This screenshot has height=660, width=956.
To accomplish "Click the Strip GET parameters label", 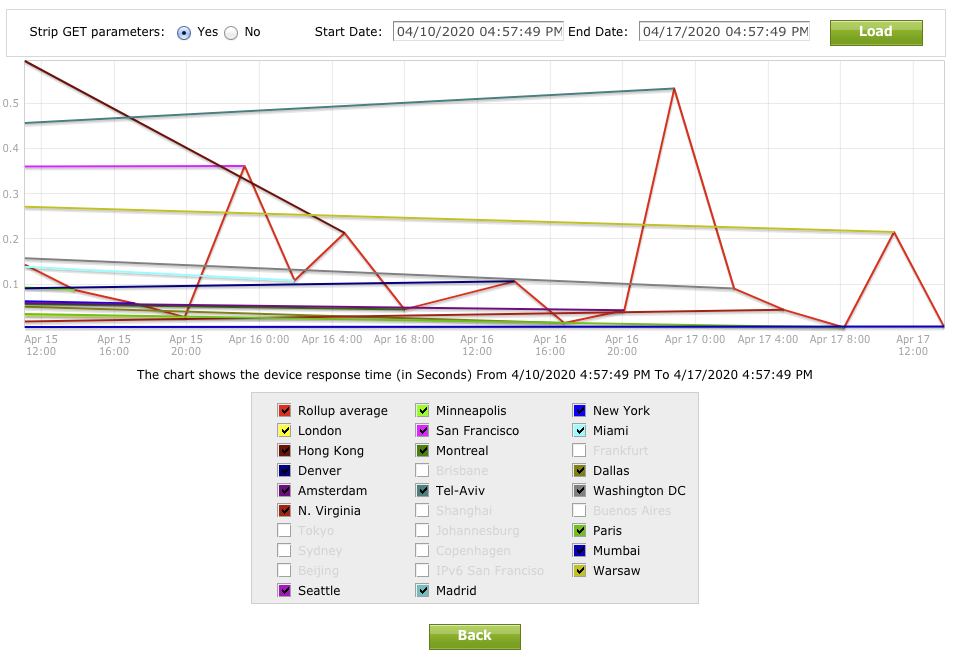I will click(x=97, y=32).
